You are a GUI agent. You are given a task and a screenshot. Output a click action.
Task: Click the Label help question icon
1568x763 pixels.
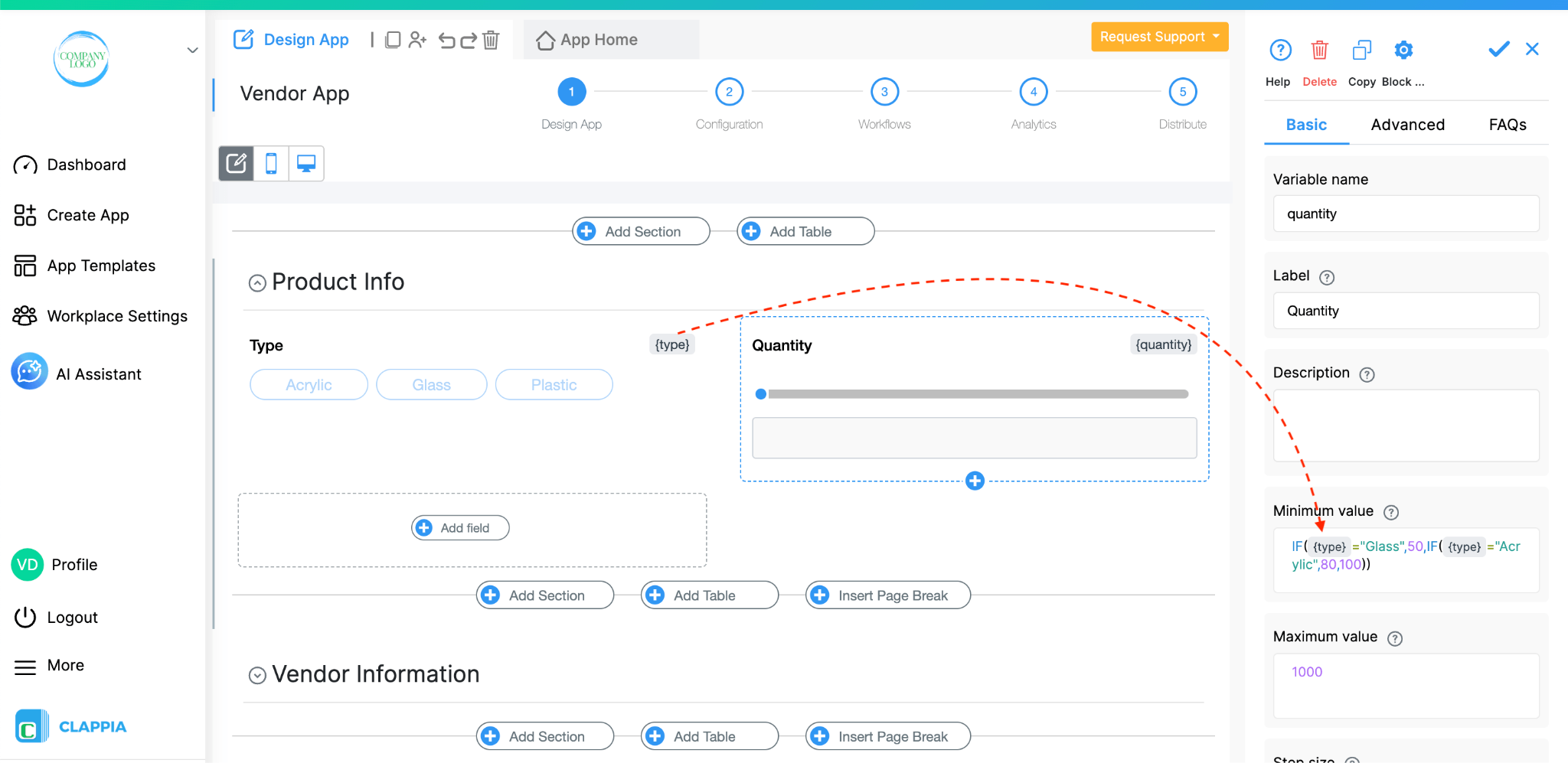coord(1327,277)
